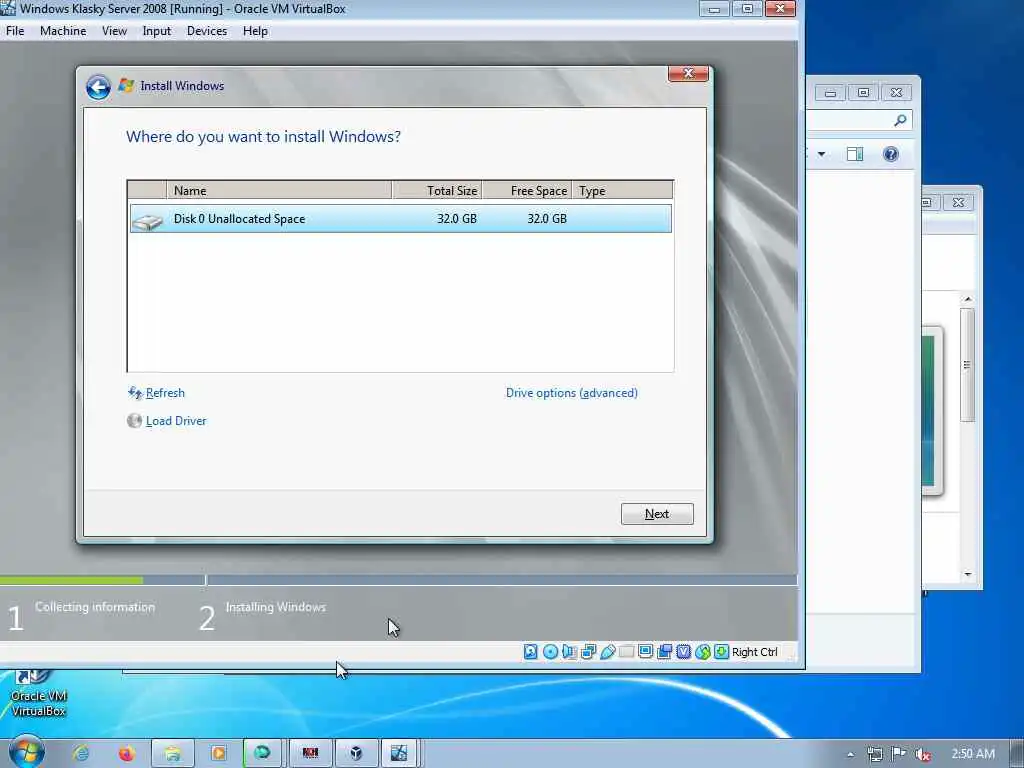Sort by the Name column header

click(x=279, y=191)
